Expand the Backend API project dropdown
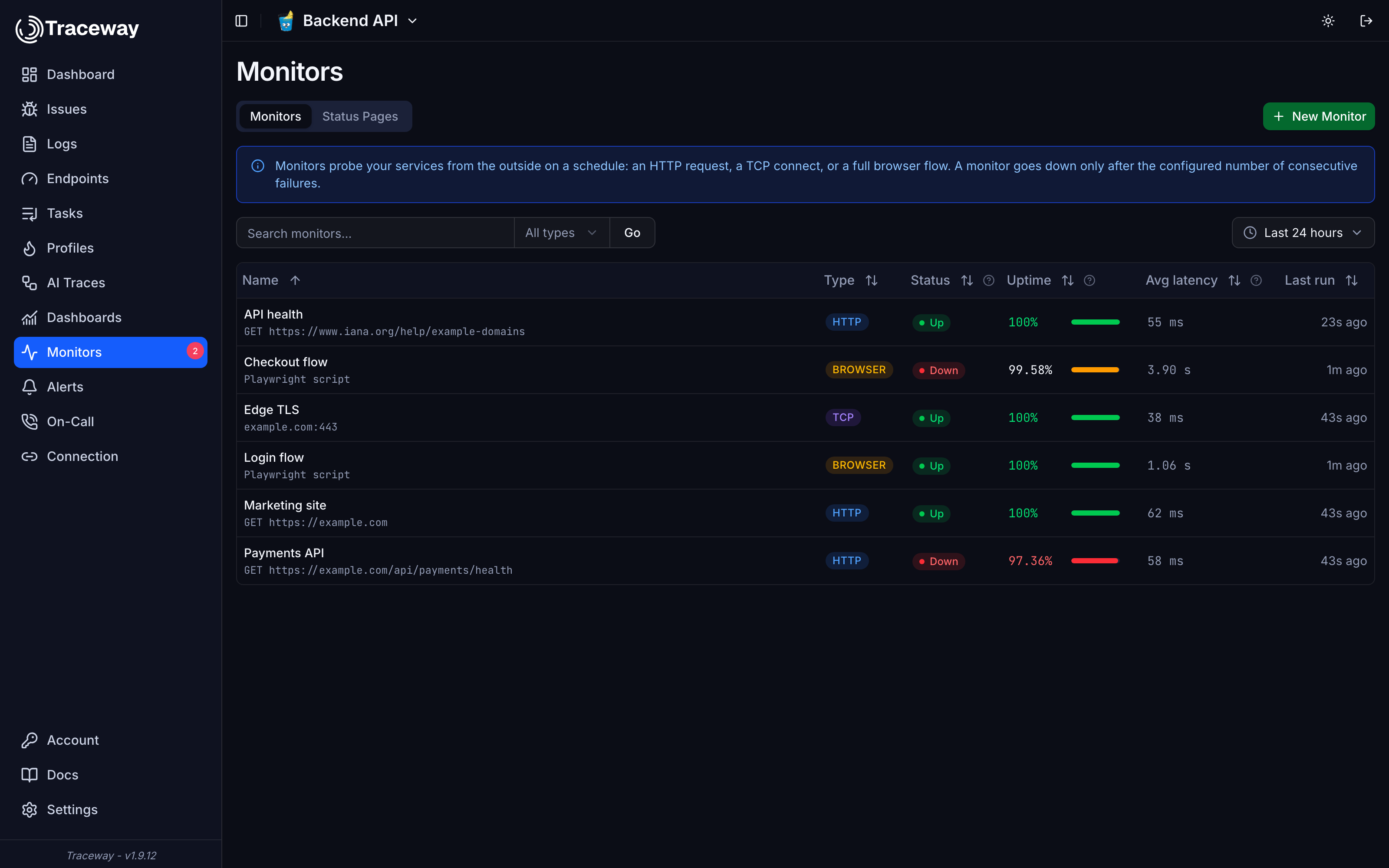The width and height of the screenshot is (1389, 868). point(349,21)
